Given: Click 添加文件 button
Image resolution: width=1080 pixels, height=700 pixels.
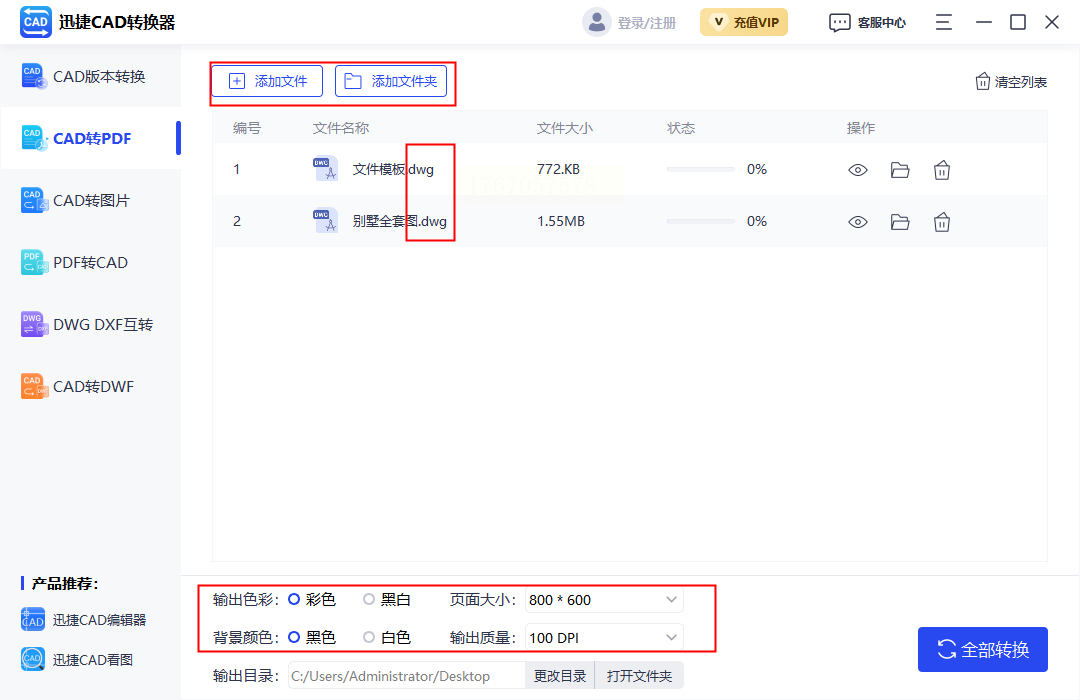Looking at the screenshot, I should click(x=267, y=81).
